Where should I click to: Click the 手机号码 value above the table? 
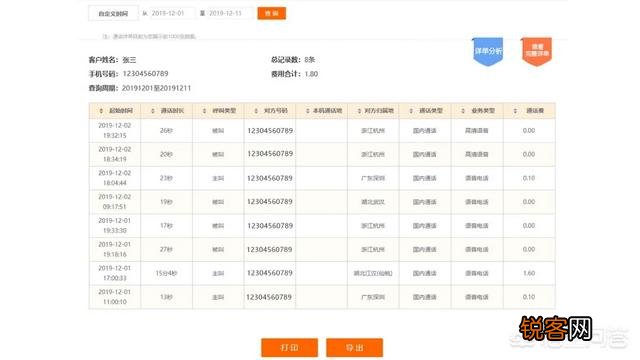coord(145,74)
